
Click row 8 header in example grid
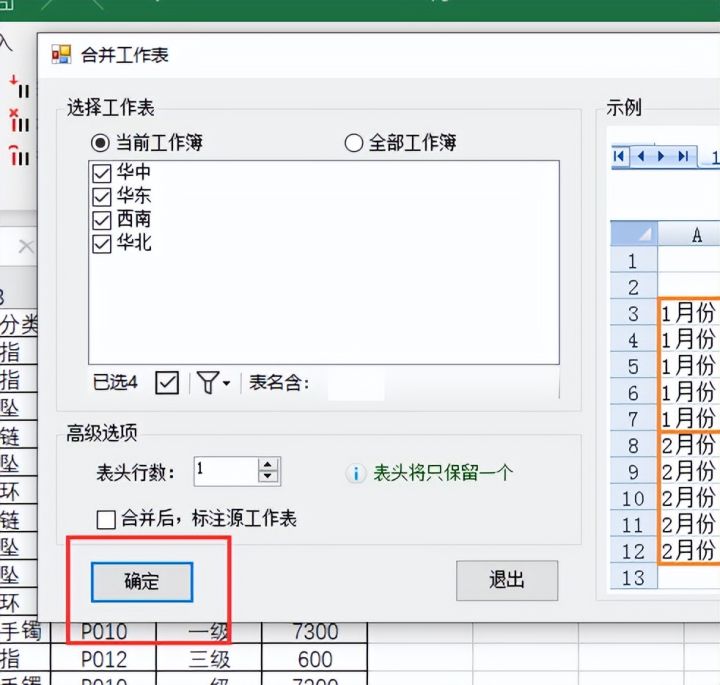(x=633, y=445)
